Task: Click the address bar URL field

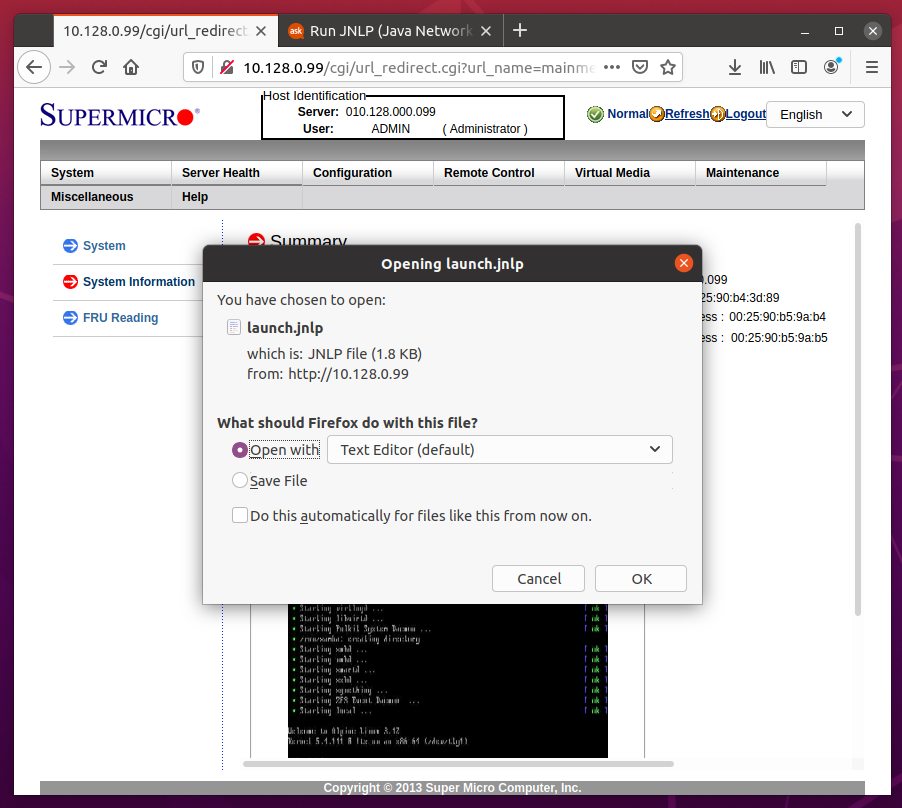Action: [x=418, y=68]
